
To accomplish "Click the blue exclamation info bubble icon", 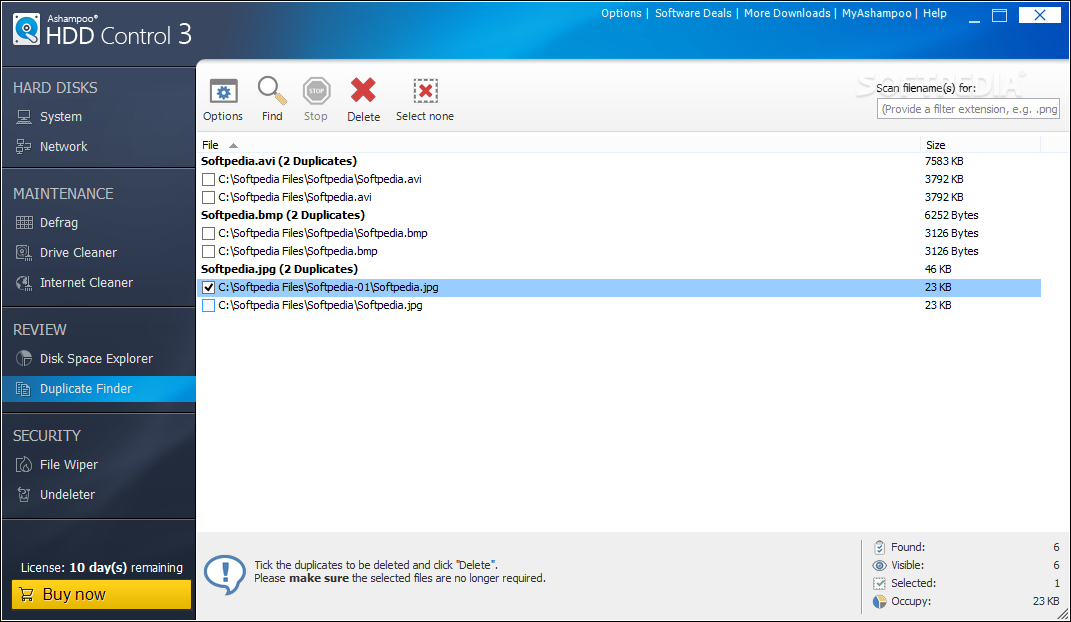I will pos(225,574).
